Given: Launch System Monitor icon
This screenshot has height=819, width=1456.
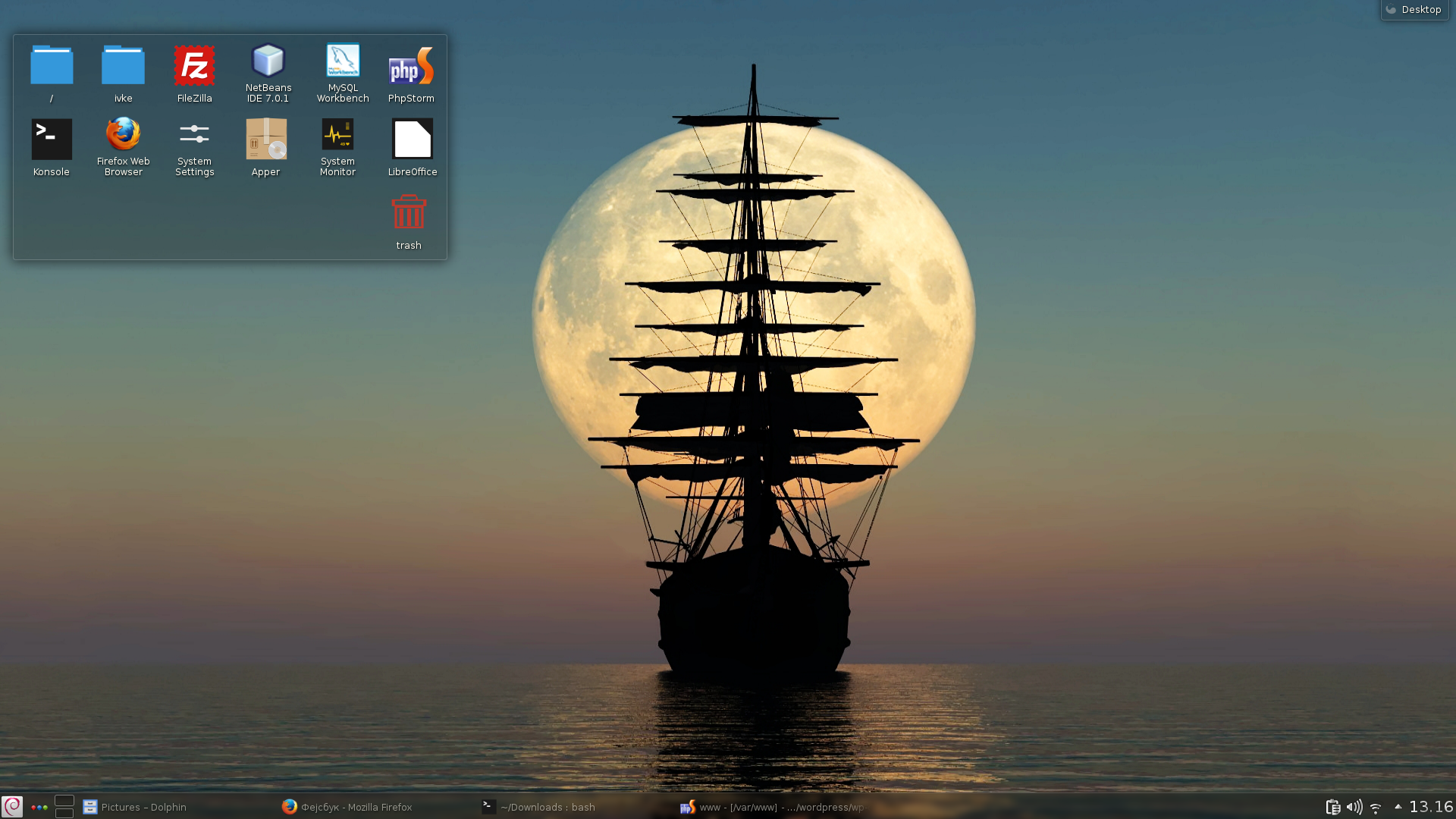Looking at the screenshot, I should click(x=337, y=134).
